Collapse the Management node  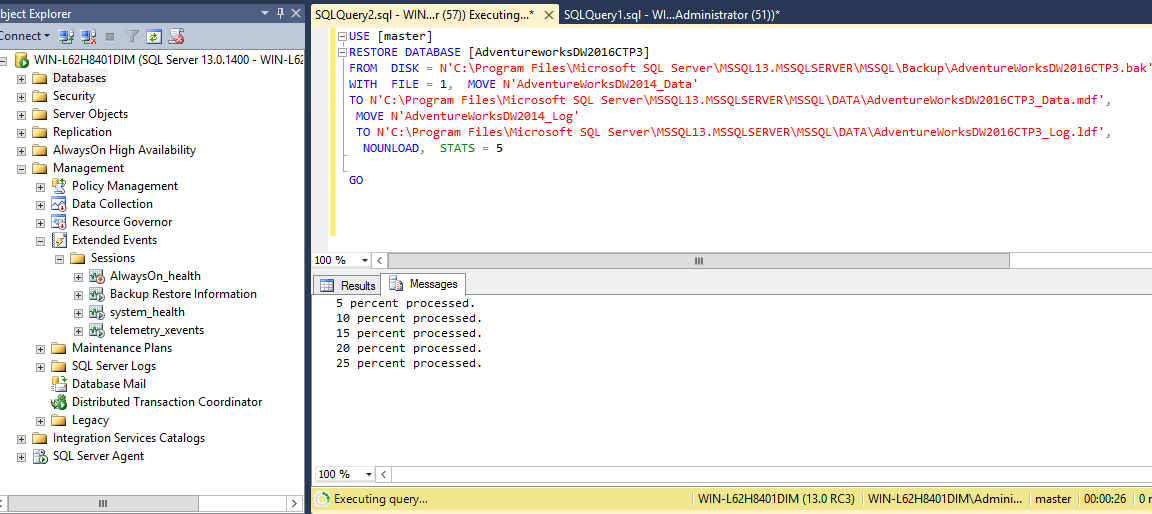pos(22,168)
